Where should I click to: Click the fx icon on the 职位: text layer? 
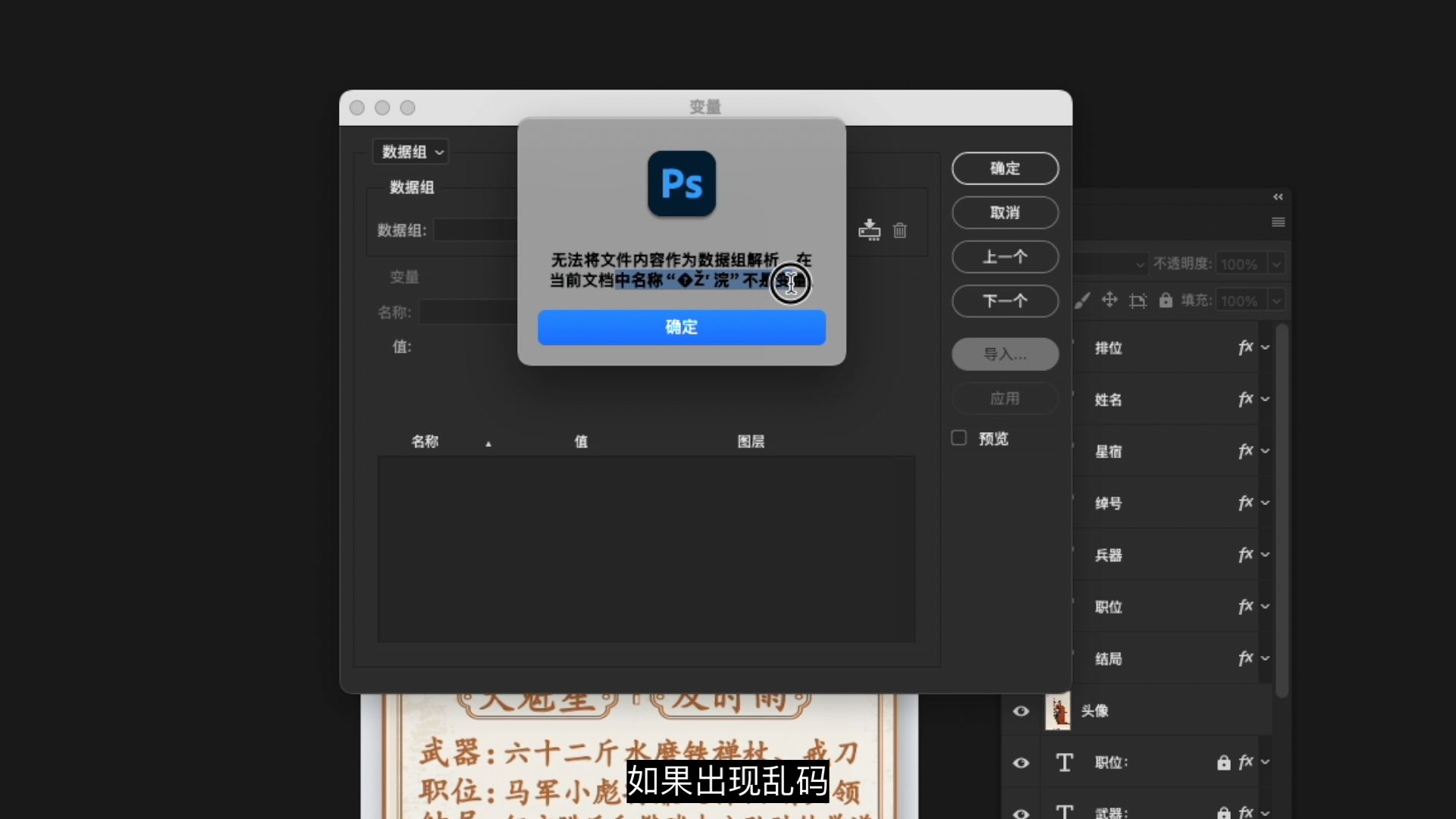point(1245,761)
